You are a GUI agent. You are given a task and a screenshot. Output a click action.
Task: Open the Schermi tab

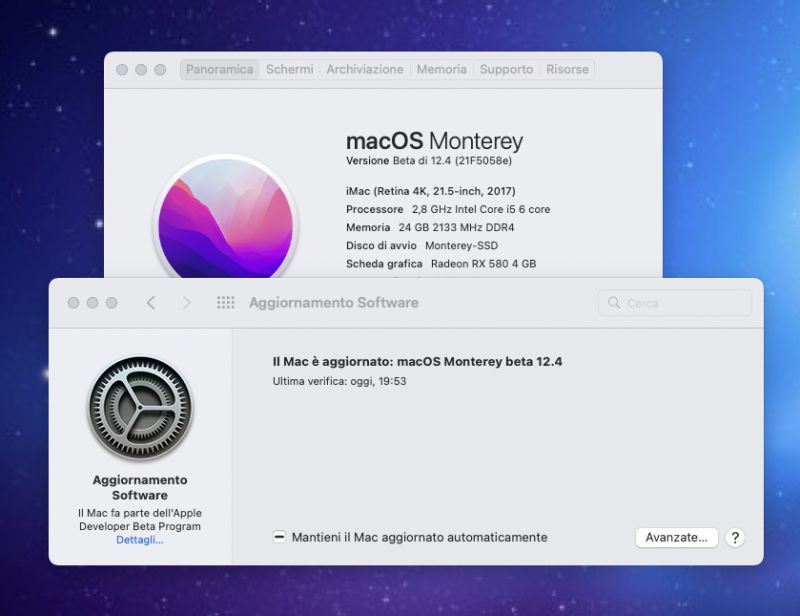click(289, 70)
